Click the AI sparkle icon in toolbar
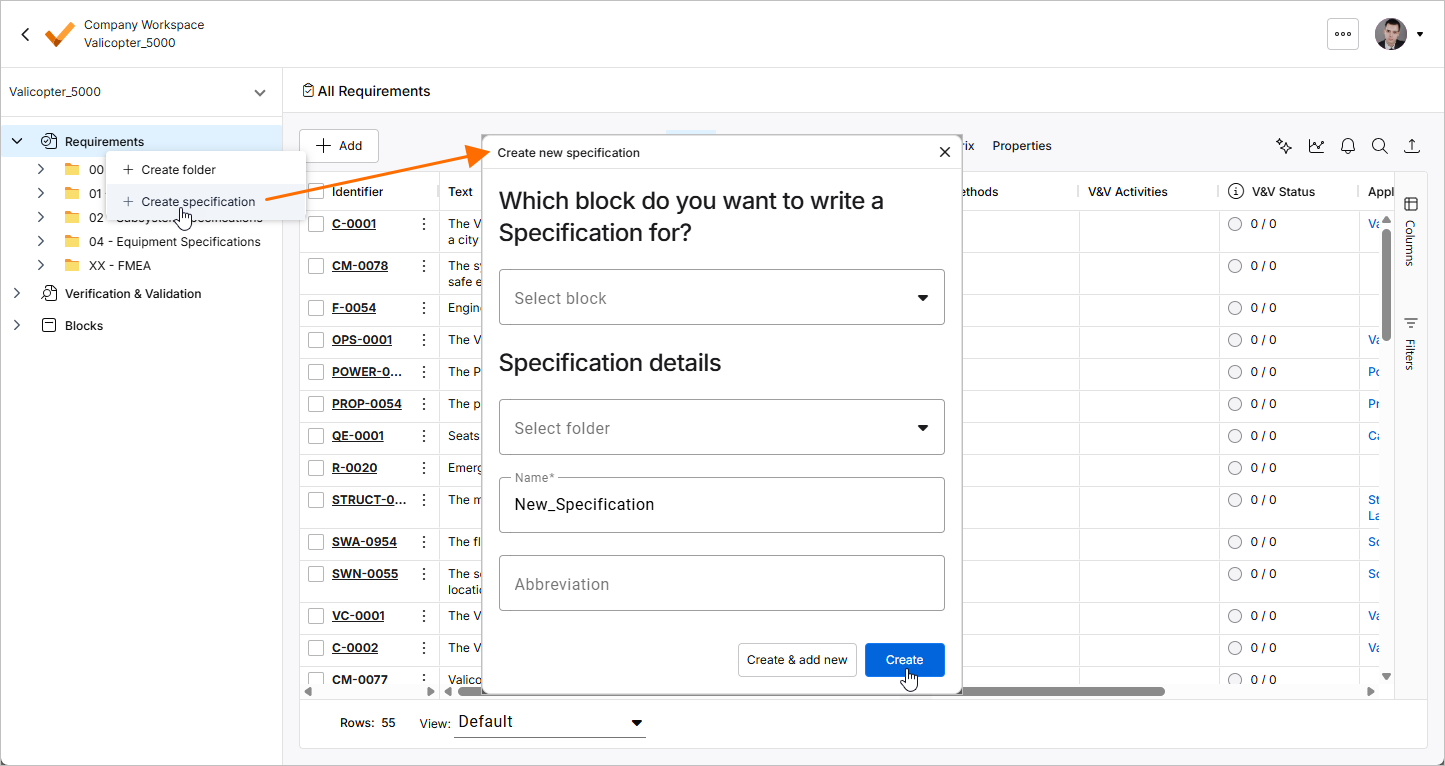 point(1284,146)
